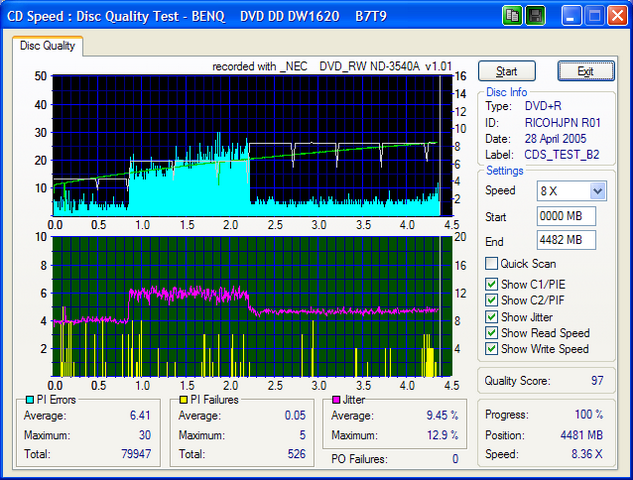Click the Progress value 100 %
Image resolution: width=633 pixels, height=480 pixels.
point(589,414)
